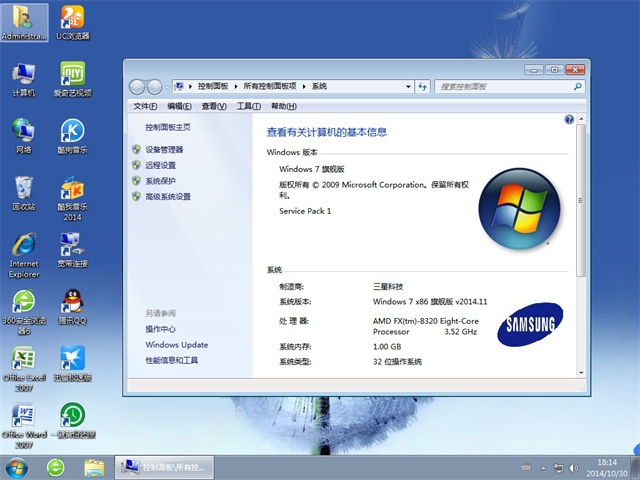Click the back navigation arrow button
640x480 pixels.
tap(138, 86)
